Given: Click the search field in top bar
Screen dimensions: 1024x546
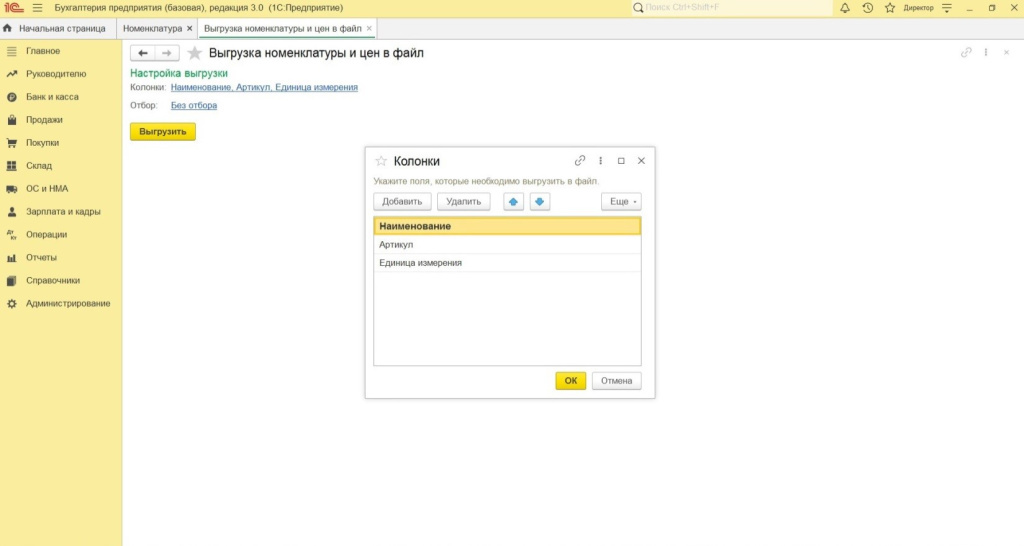Looking at the screenshot, I should [x=730, y=8].
